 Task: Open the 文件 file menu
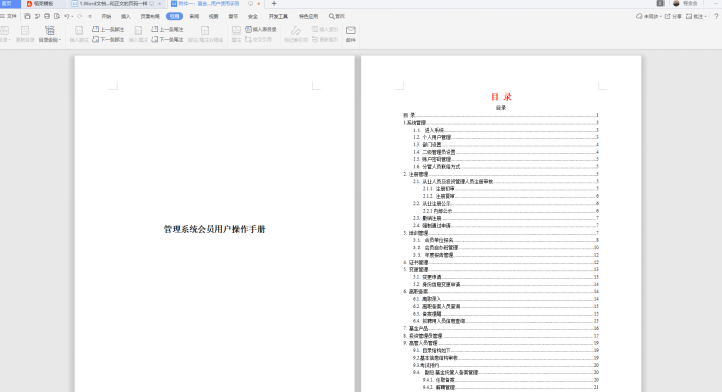[x=8, y=16]
